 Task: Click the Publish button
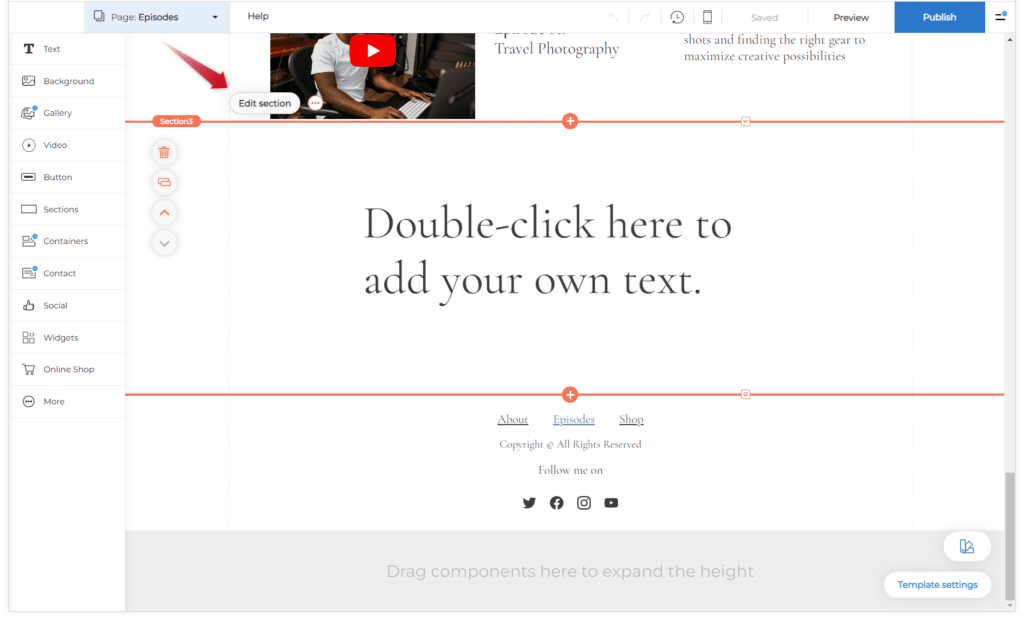[939, 17]
